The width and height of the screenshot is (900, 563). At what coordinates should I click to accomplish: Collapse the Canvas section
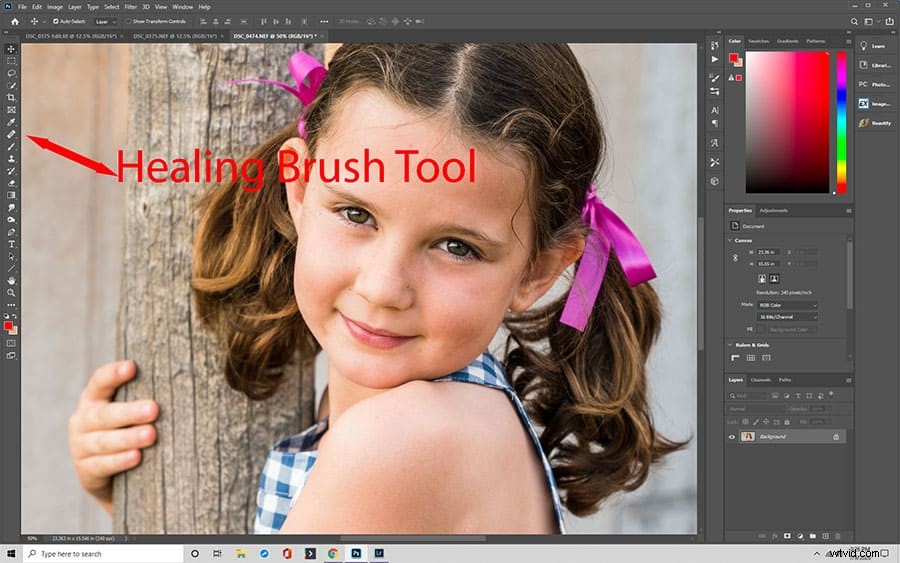pos(730,240)
